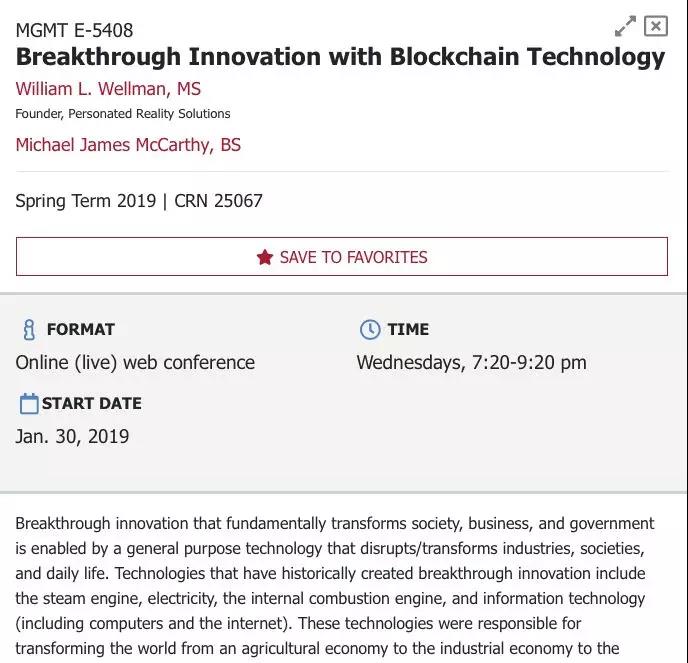Click the star icon in Save to Favorites
This screenshot has width=688, height=663.
(x=265, y=257)
